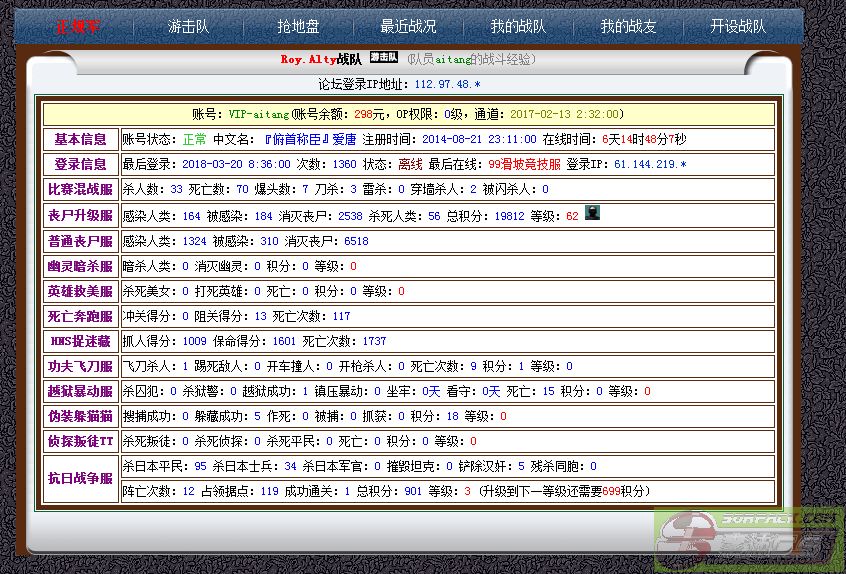
Task: Select the 比赛混战服 category label
Action: click(80, 189)
